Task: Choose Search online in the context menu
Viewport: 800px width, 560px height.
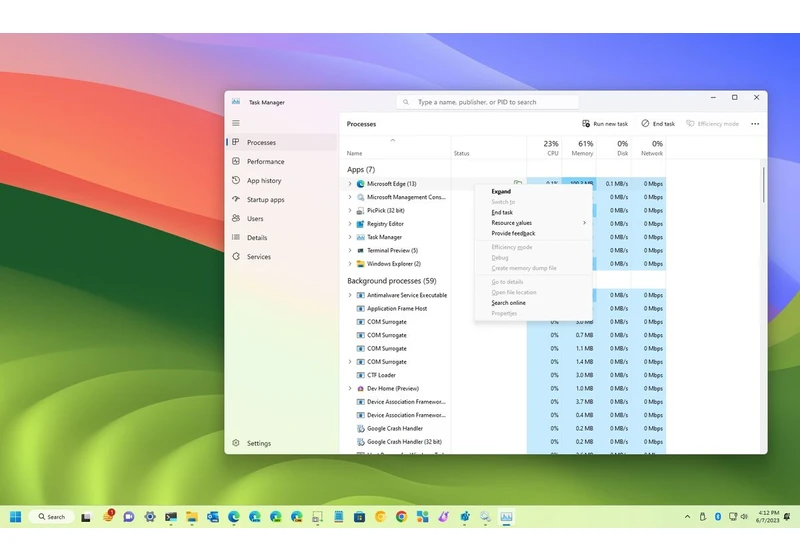Action: tap(533, 302)
